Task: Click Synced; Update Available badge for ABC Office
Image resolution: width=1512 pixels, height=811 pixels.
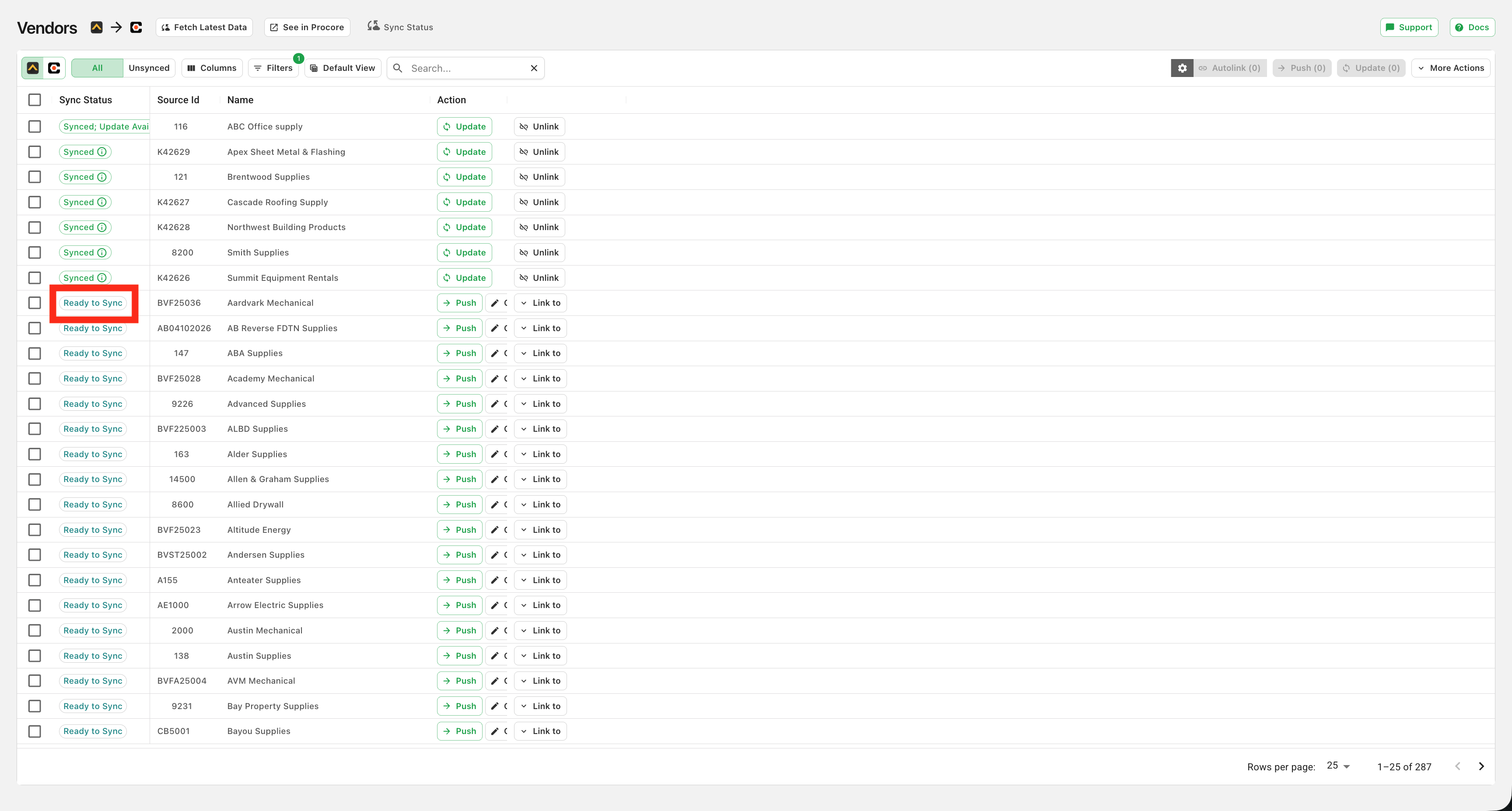Action: coord(105,127)
